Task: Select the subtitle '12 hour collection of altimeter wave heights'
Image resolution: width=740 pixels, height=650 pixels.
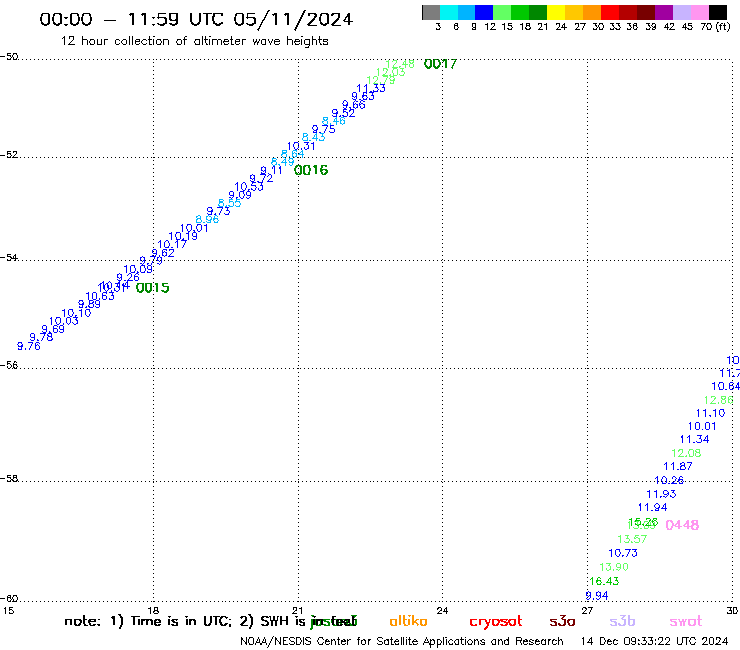Action: tap(194, 41)
